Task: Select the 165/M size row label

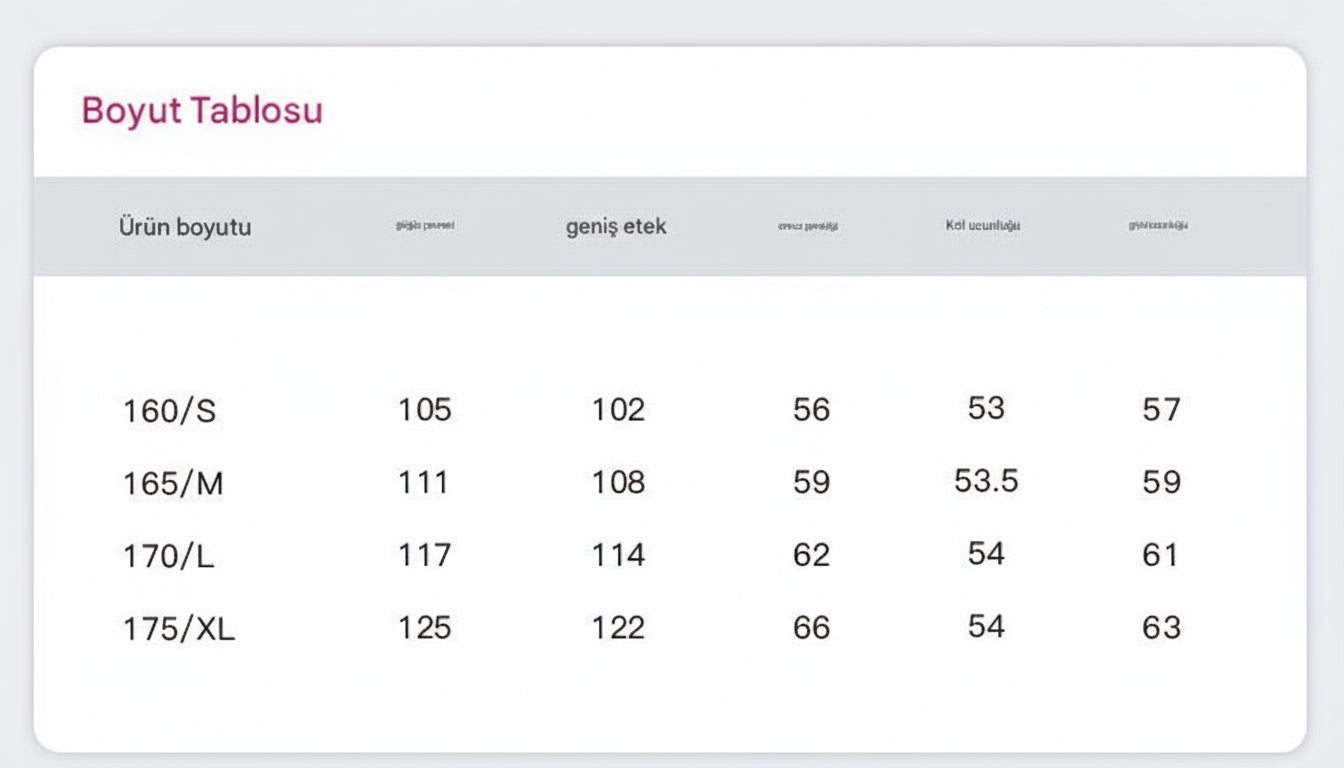Action: pos(173,484)
